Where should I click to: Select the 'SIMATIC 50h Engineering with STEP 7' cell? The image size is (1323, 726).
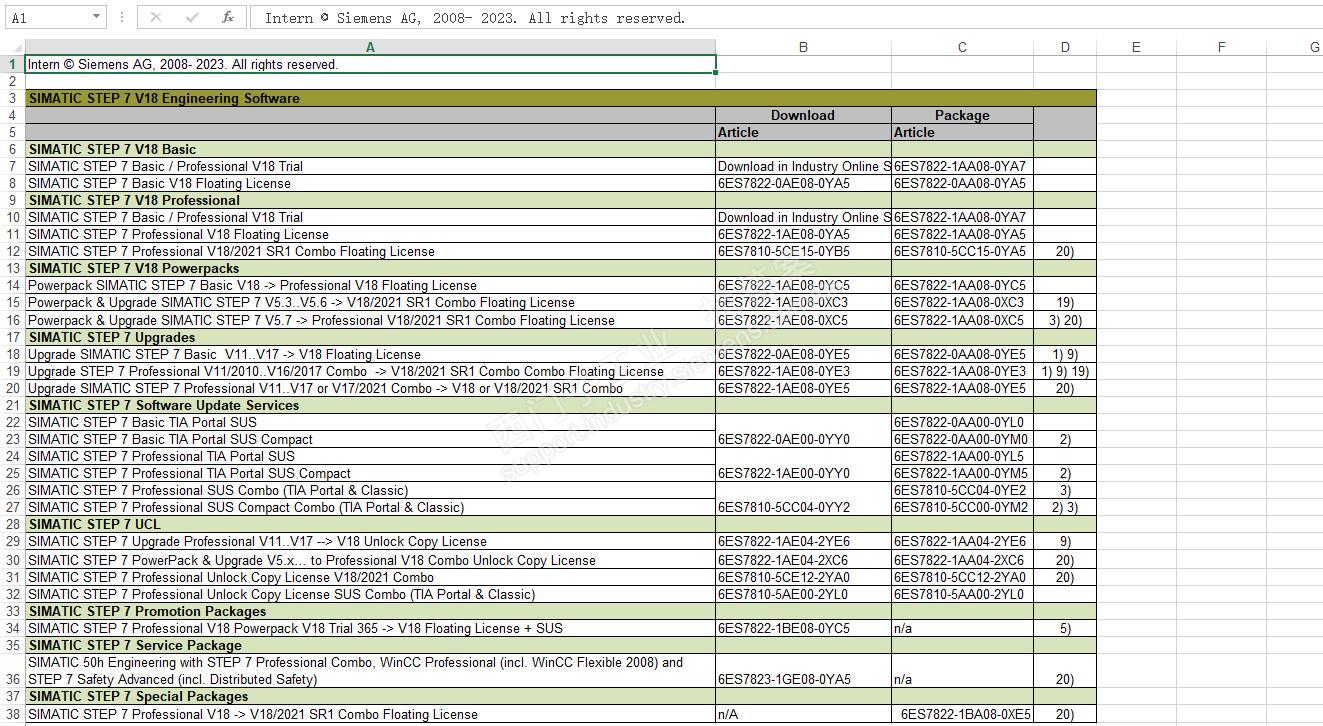(x=370, y=670)
